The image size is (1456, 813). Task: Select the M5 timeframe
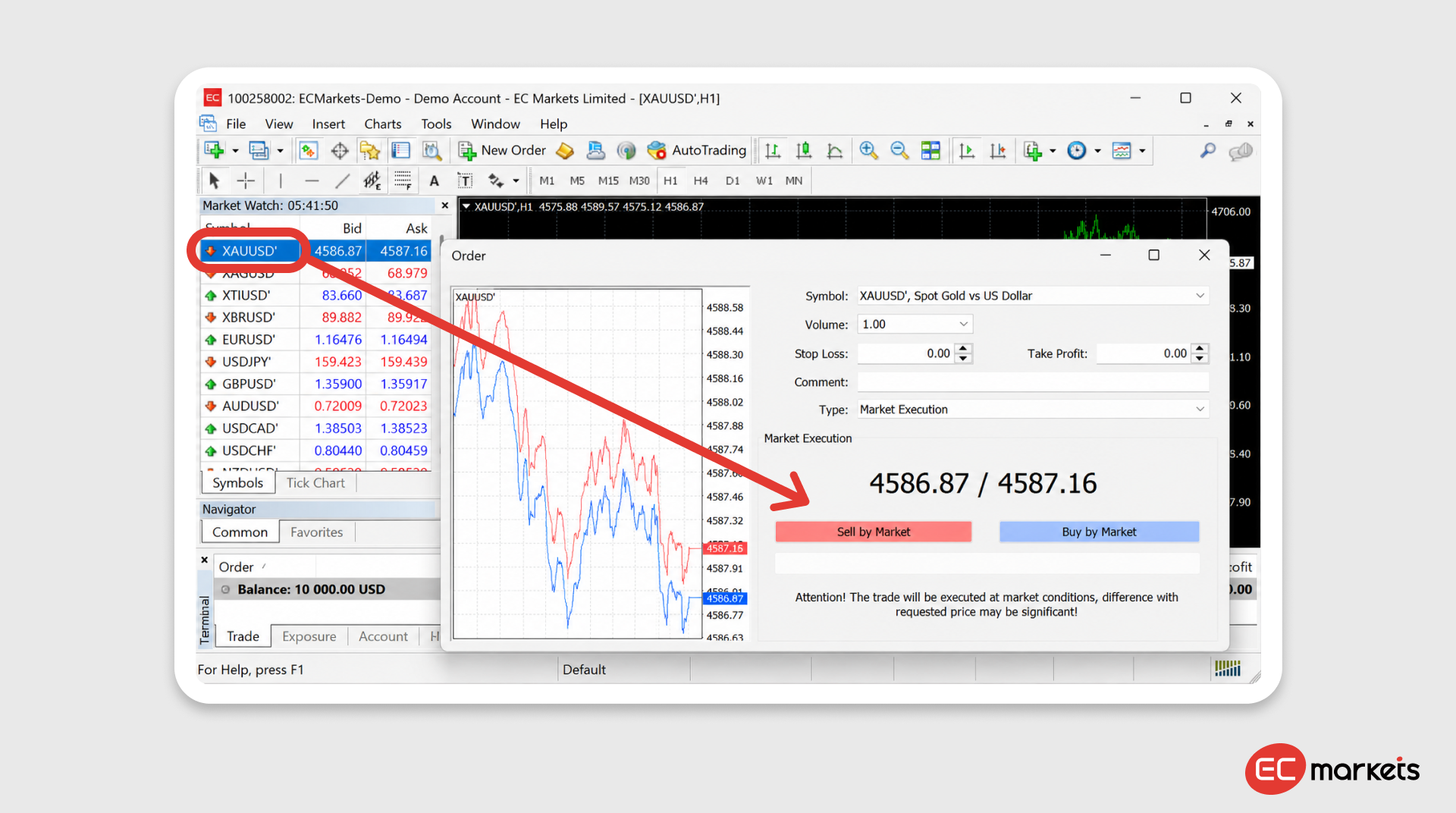[x=577, y=180]
